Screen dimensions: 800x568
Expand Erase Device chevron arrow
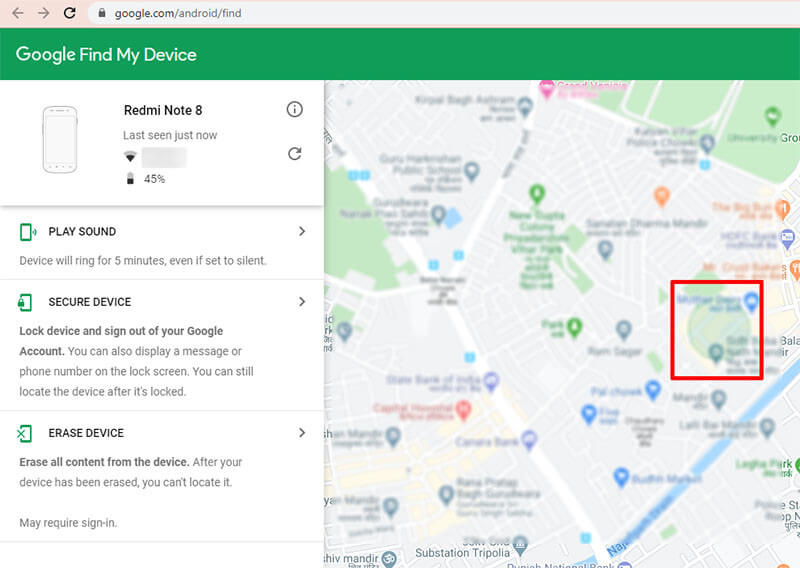(302, 433)
